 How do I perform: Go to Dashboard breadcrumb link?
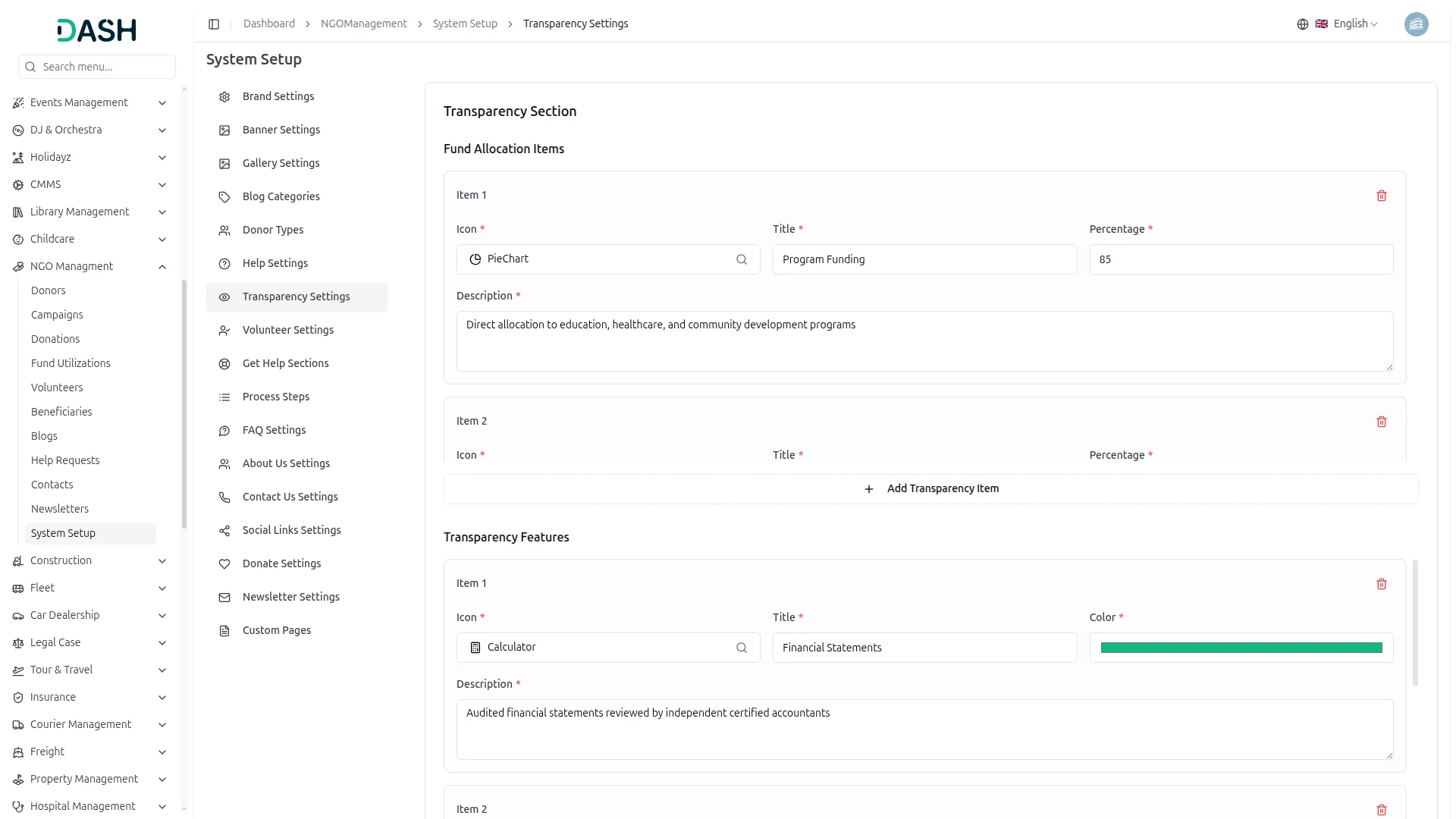[x=268, y=24]
